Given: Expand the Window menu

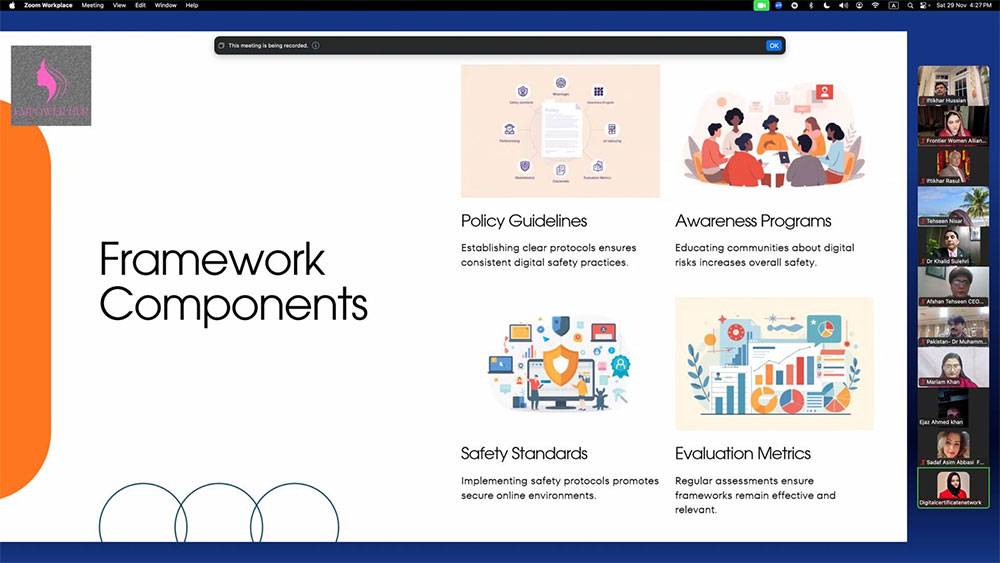Looking at the screenshot, I should point(165,5).
